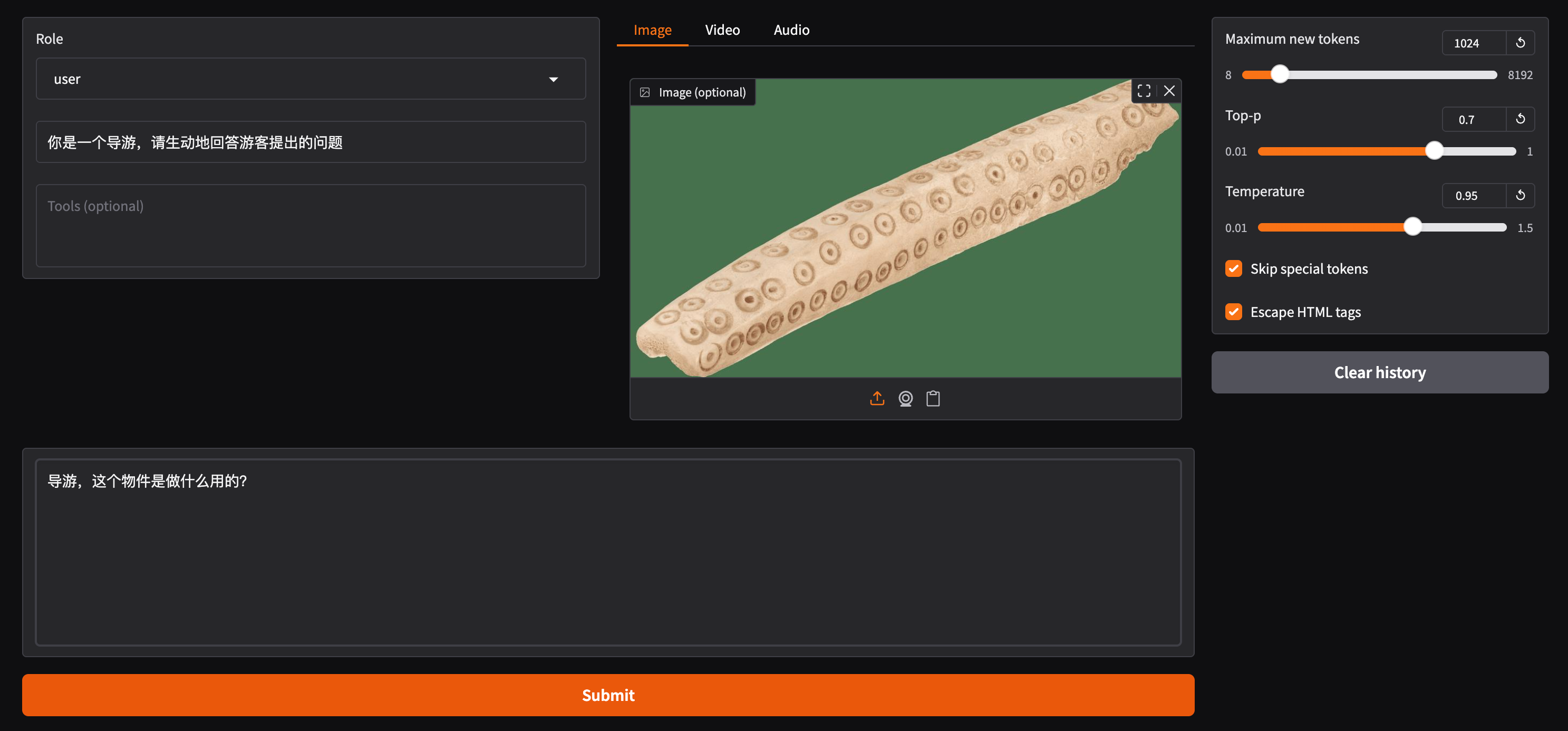Reset Maximum new tokens to default

(1520, 43)
